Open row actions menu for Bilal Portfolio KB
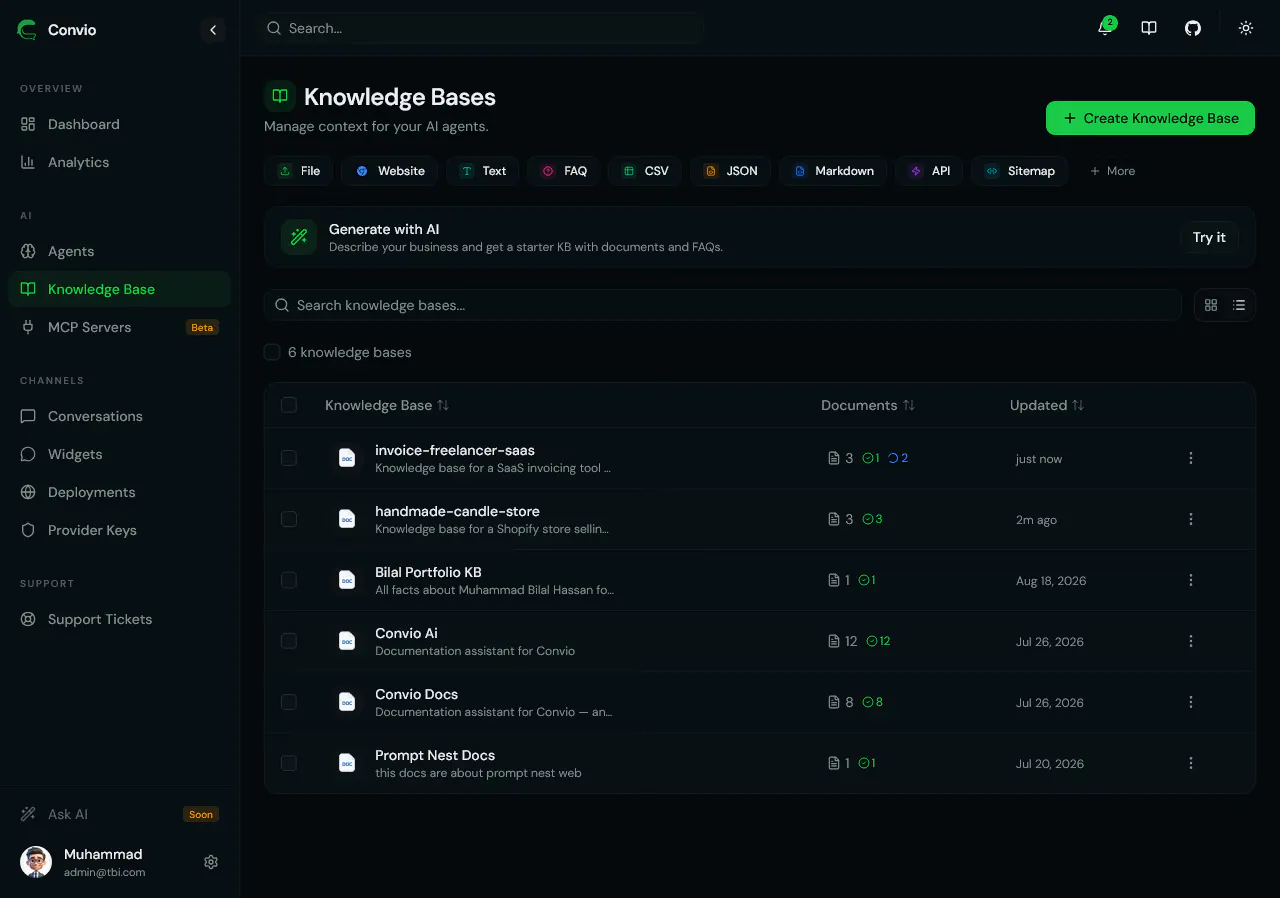This screenshot has height=898, width=1280. pyautogui.click(x=1191, y=580)
